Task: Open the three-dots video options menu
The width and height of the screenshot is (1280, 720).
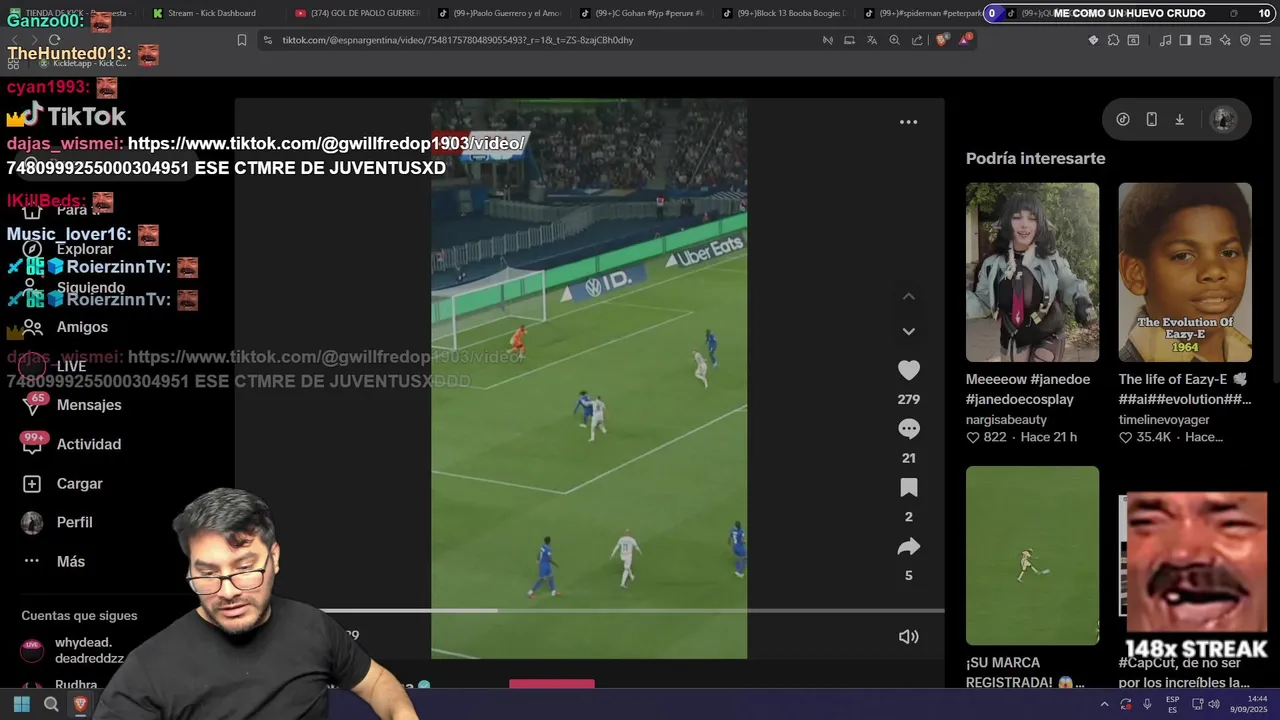Action: [908, 122]
